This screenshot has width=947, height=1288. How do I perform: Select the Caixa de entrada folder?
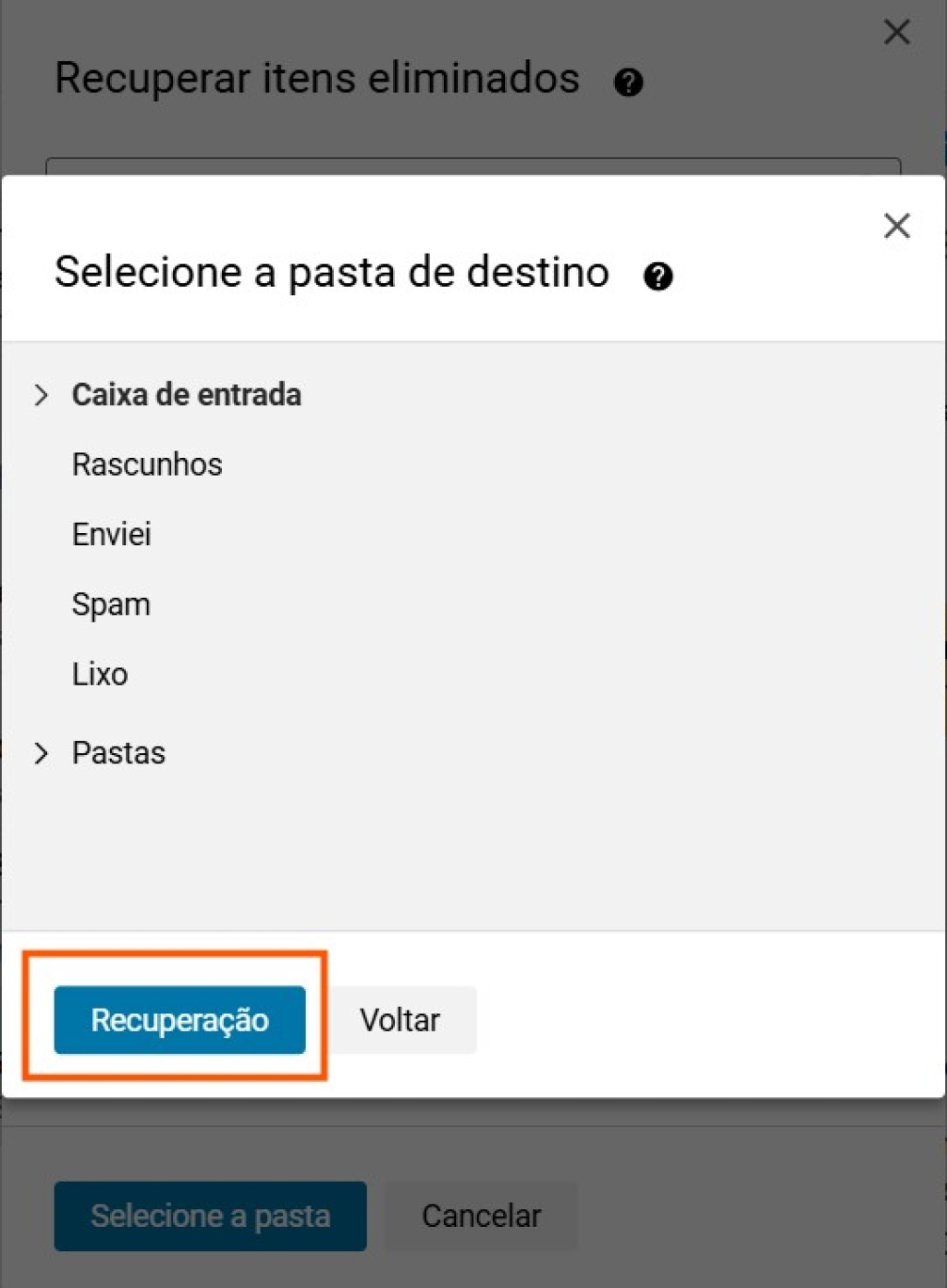pyautogui.click(x=186, y=395)
